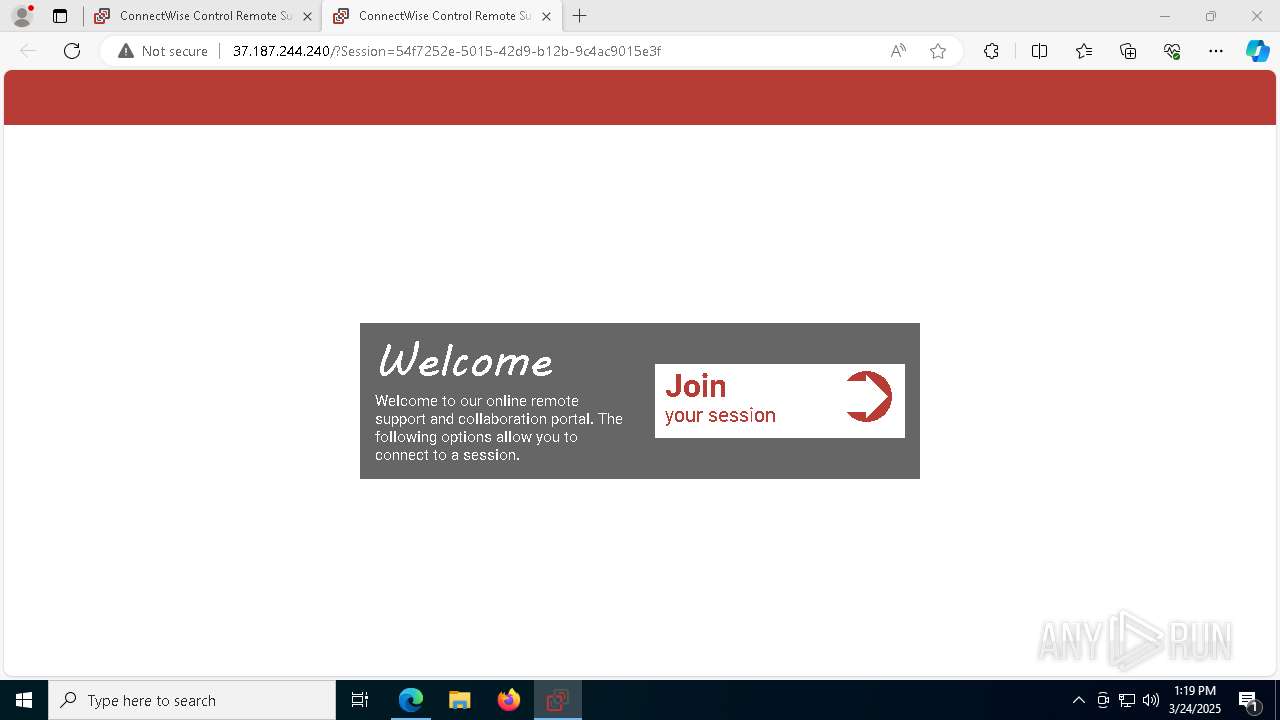Open Settings and more ellipsis menu

tap(1216, 51)
